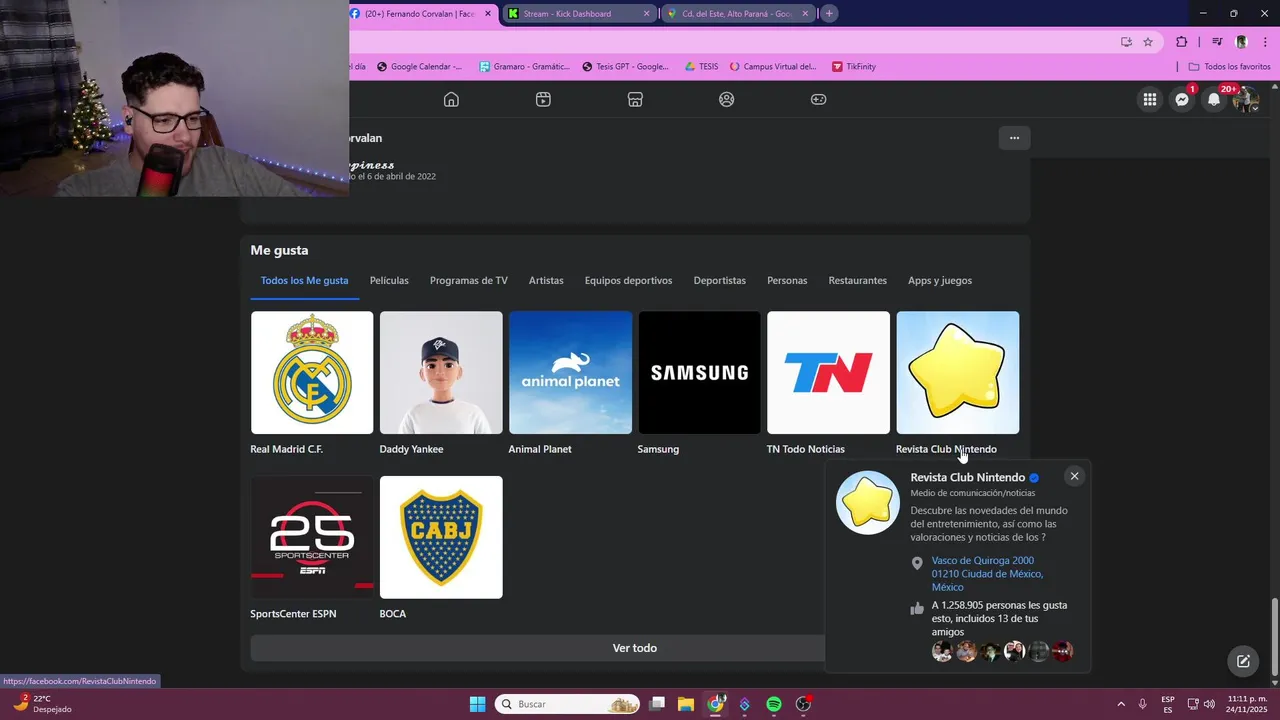Click the Real Madrid C.F. name link
1280x720 pixels.
point(286,449)
